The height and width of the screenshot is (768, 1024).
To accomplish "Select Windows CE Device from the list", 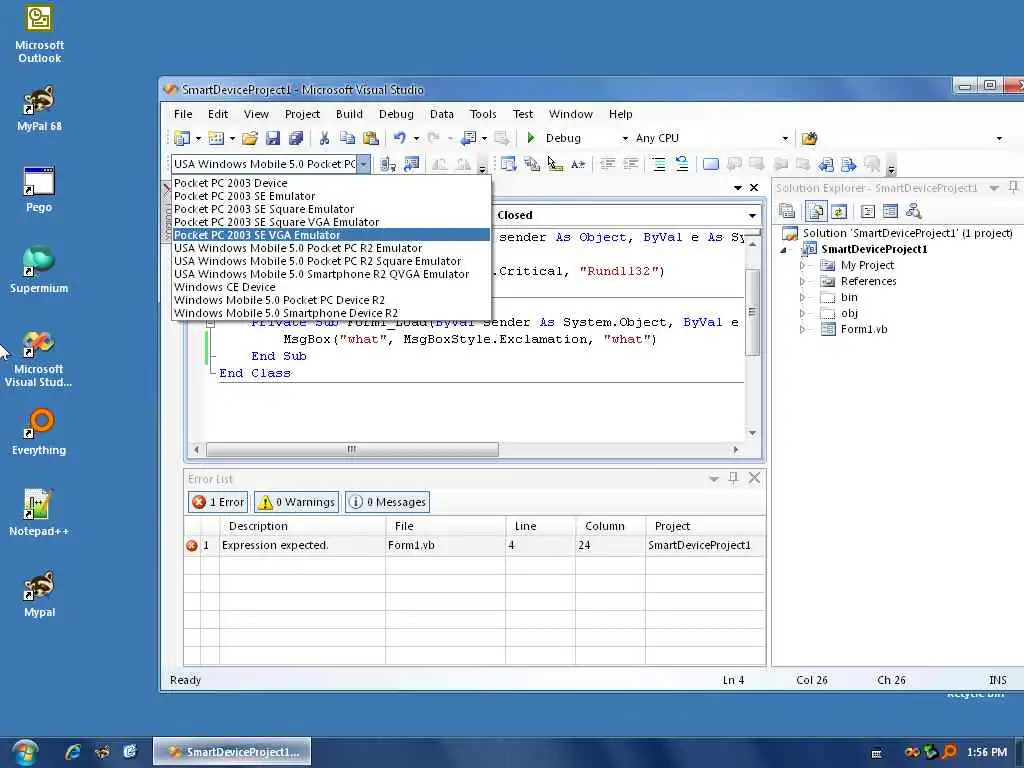I will 331,287.
